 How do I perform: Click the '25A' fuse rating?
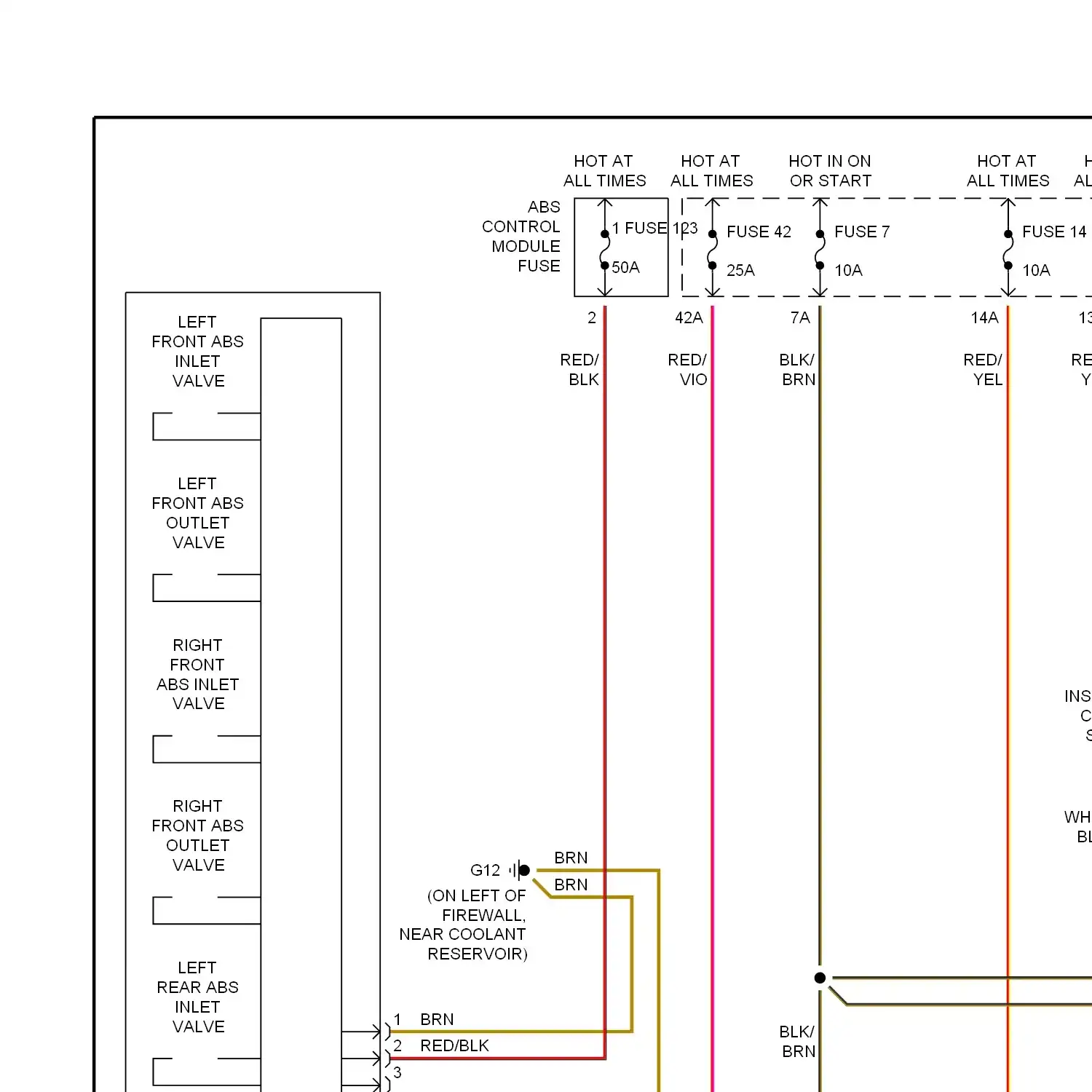pyautogui.click(x=740, y=270)
